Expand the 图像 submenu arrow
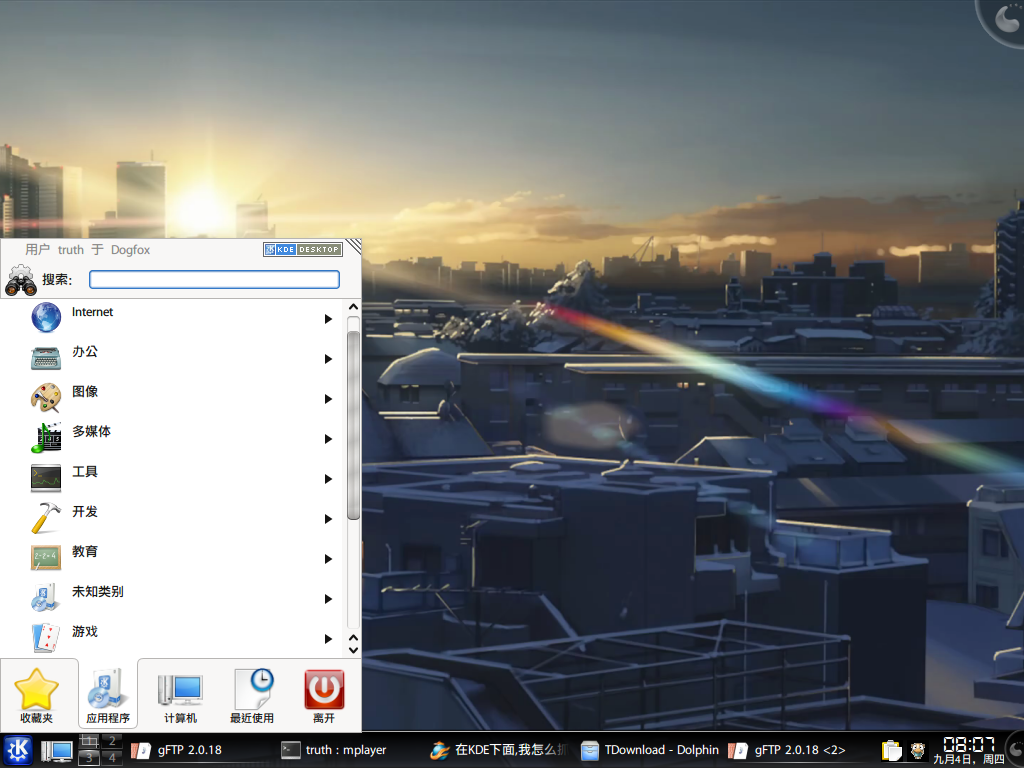The height and width of the screenshot is (768, 1024). coord(328,399)
